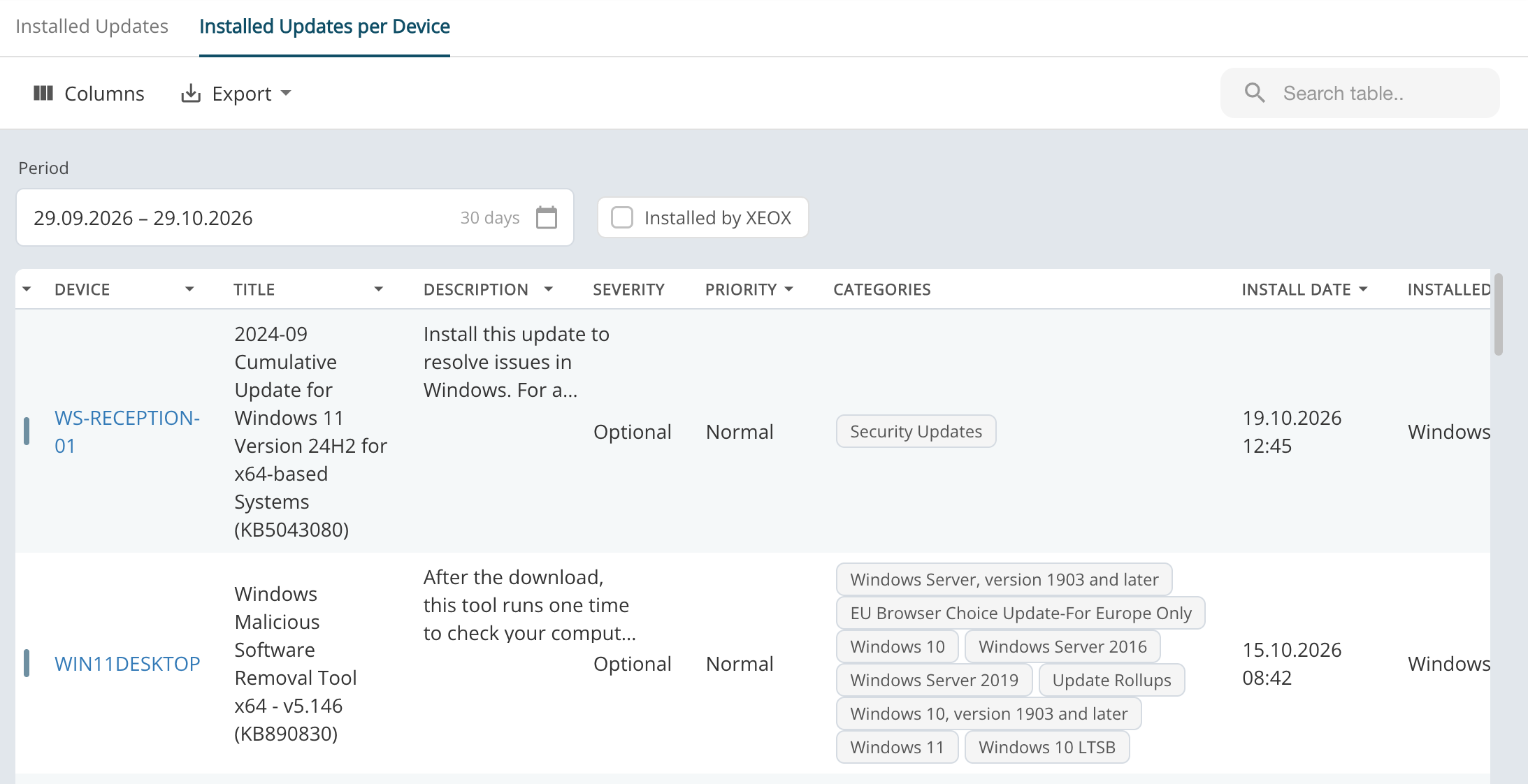Click the KB5043080 update title cell
1528x784 pixels.
tap(311, 432)
